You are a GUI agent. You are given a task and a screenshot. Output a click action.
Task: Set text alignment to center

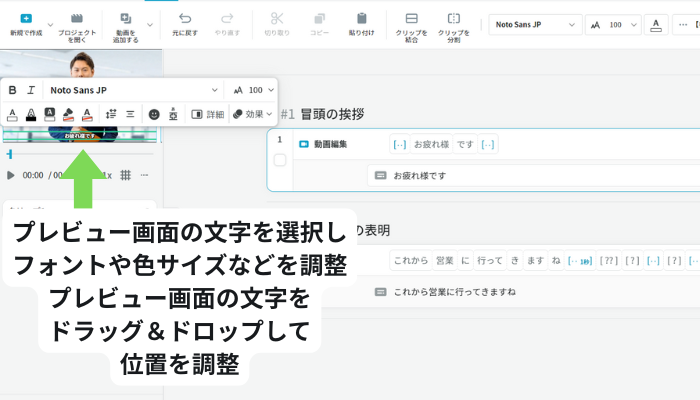pos(130,114)
